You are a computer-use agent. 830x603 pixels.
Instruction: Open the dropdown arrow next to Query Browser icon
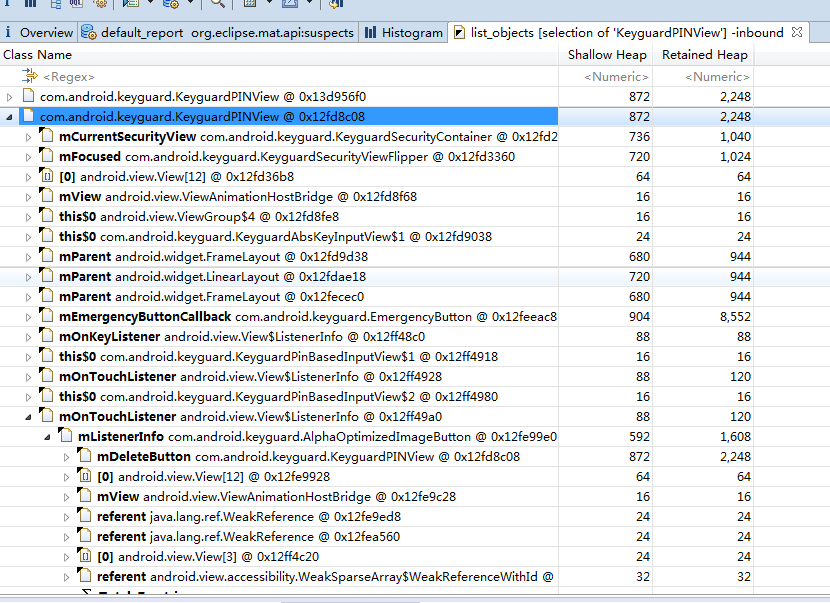[x=191, y=3]
